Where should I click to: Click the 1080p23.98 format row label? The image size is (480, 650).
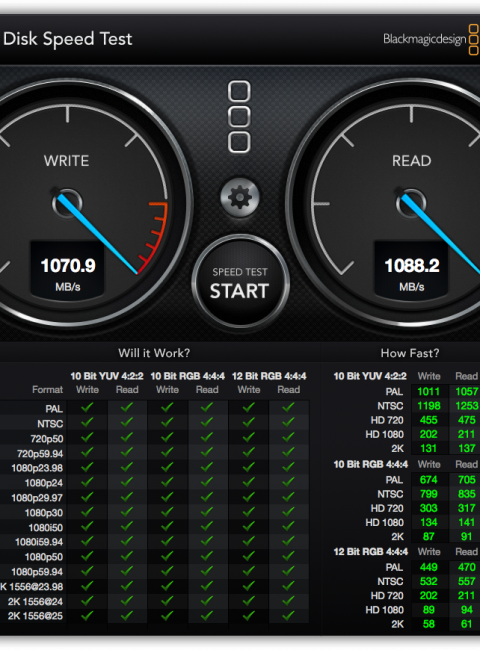37,468
